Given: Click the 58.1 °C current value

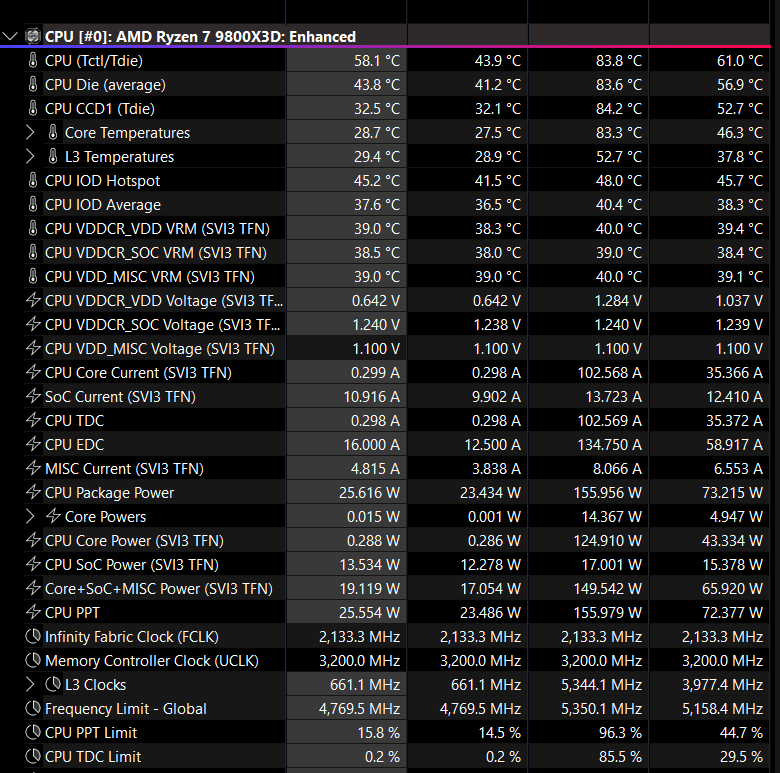Looking at the screenshot, I should click(x=377, y=61).
